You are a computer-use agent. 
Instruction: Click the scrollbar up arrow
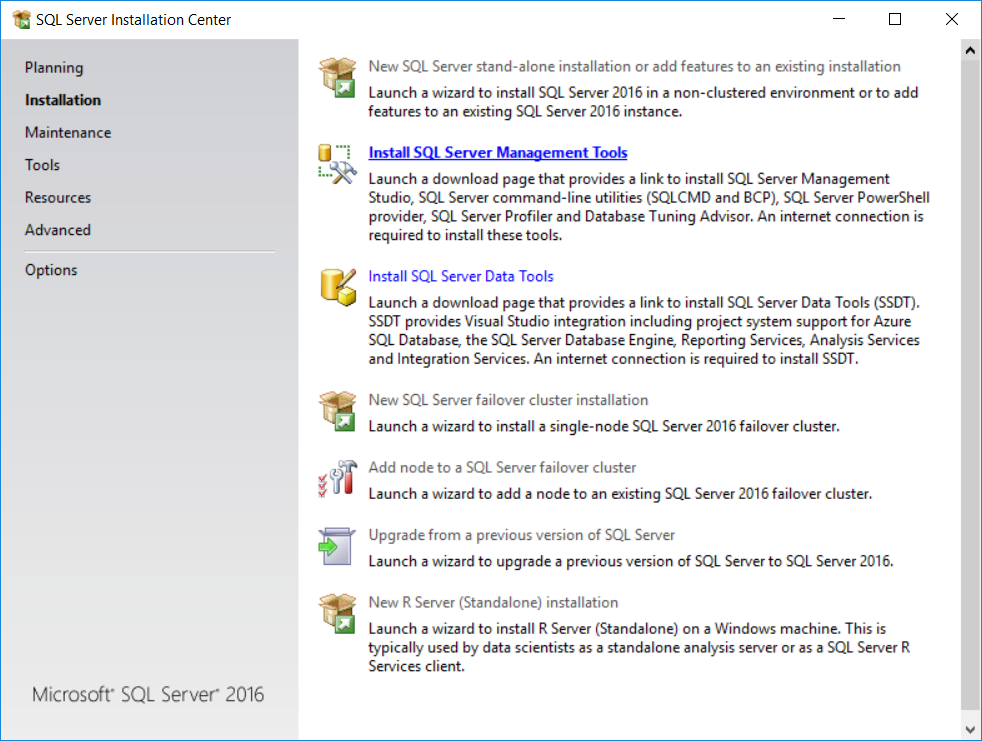coord(970,50)
